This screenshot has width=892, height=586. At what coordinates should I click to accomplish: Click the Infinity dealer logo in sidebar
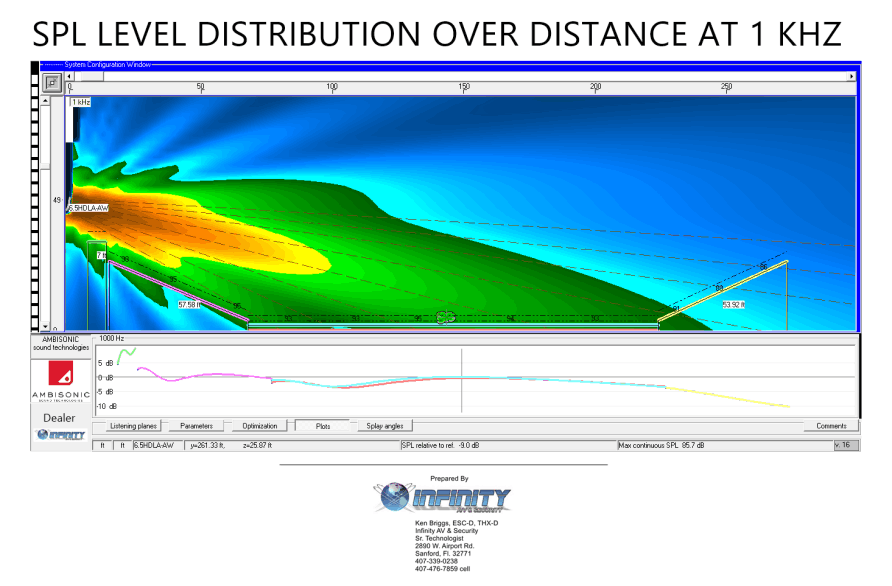coord(60,435)
